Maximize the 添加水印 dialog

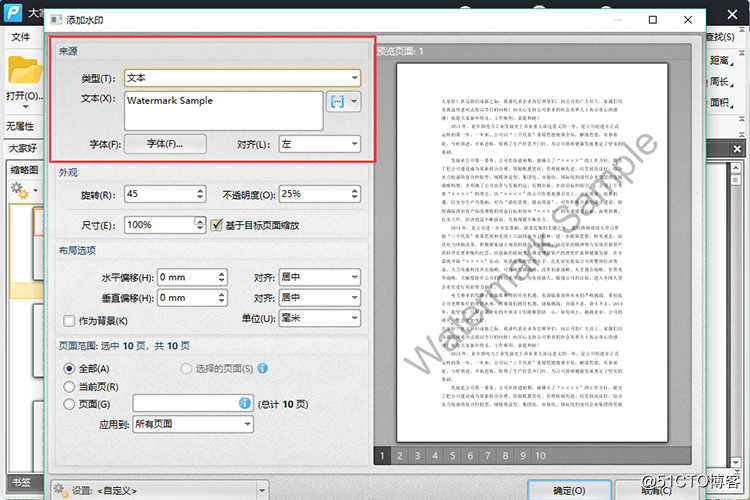coord(652,20)
